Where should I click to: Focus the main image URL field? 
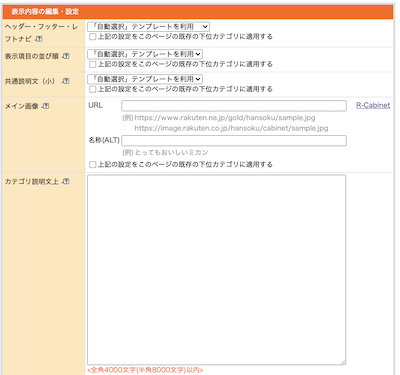[x=234, y=106]
